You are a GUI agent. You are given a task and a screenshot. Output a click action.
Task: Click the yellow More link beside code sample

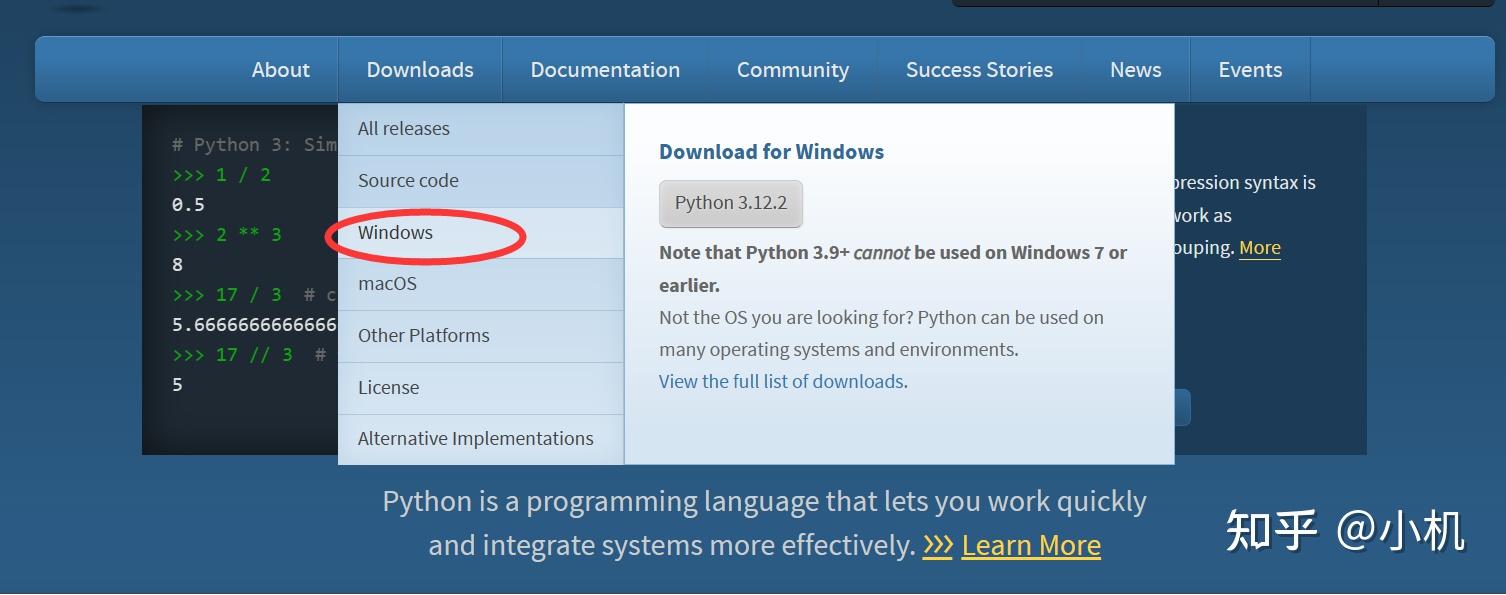click(x=1260, y=248)
